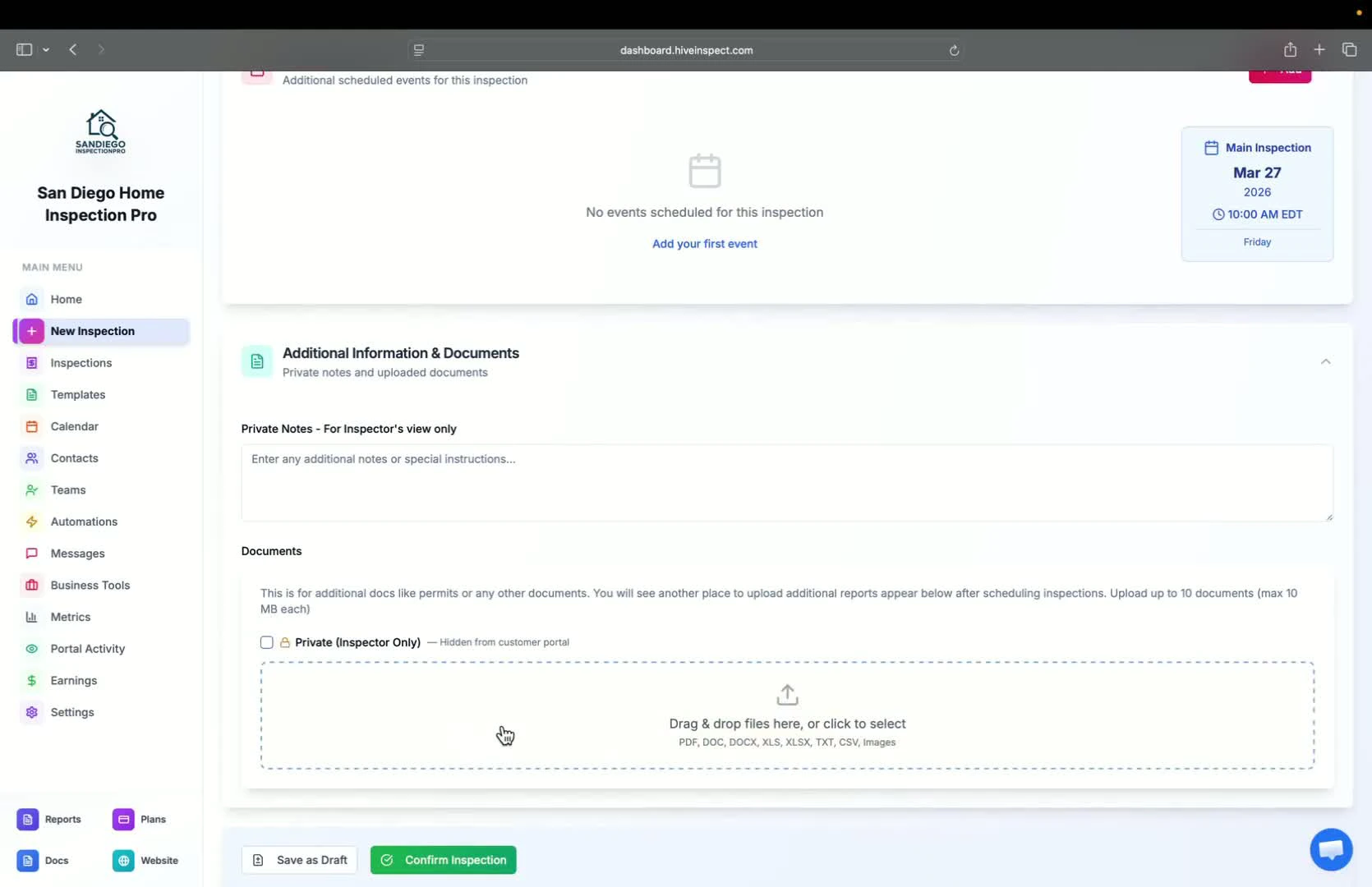Viewport: 1372px width, 887px height.
Task: Click the Inspections list icon
Action: (31, 363)
